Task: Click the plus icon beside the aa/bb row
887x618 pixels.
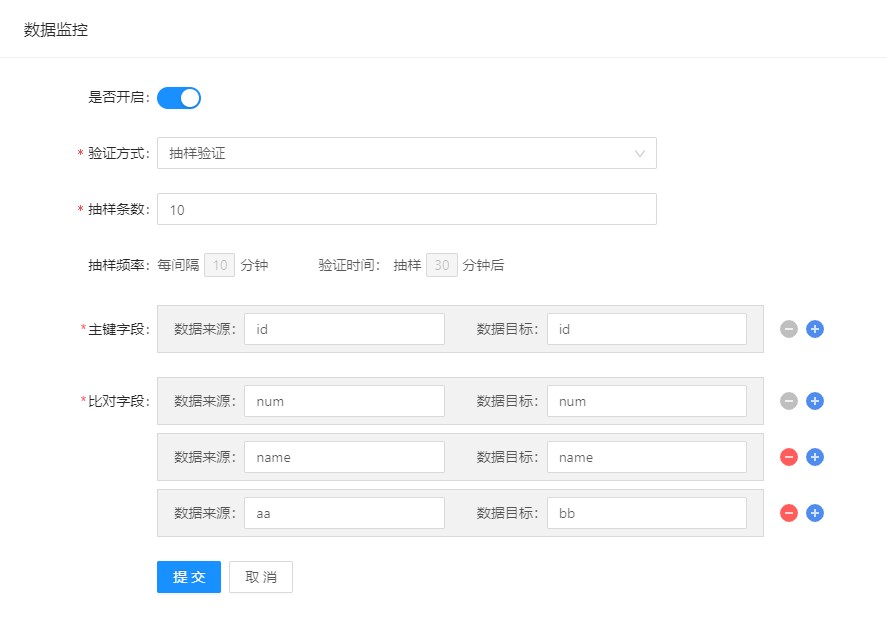Action: 815,513
